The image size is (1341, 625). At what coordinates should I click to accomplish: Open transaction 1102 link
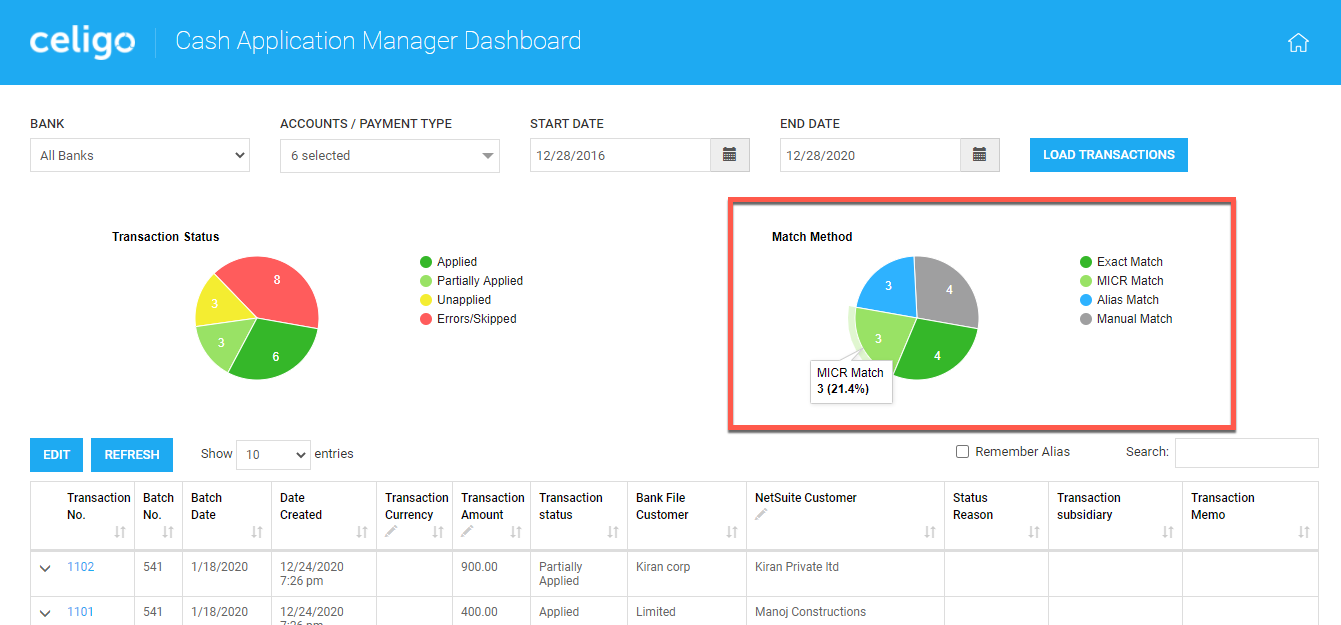click(80, 567)
